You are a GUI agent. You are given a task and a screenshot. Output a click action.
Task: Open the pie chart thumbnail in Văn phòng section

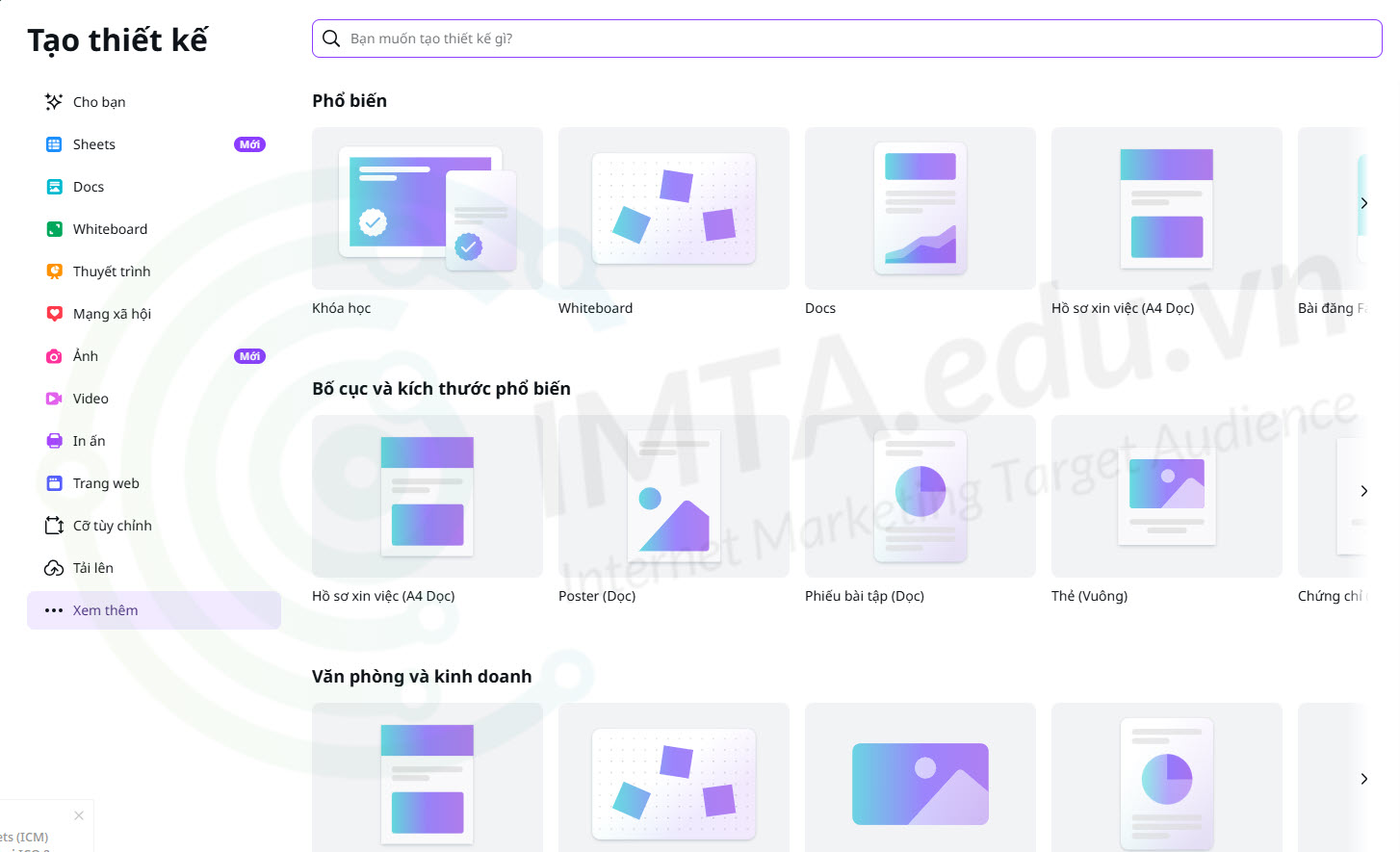pyautogui.click(x=1167, y=778)
